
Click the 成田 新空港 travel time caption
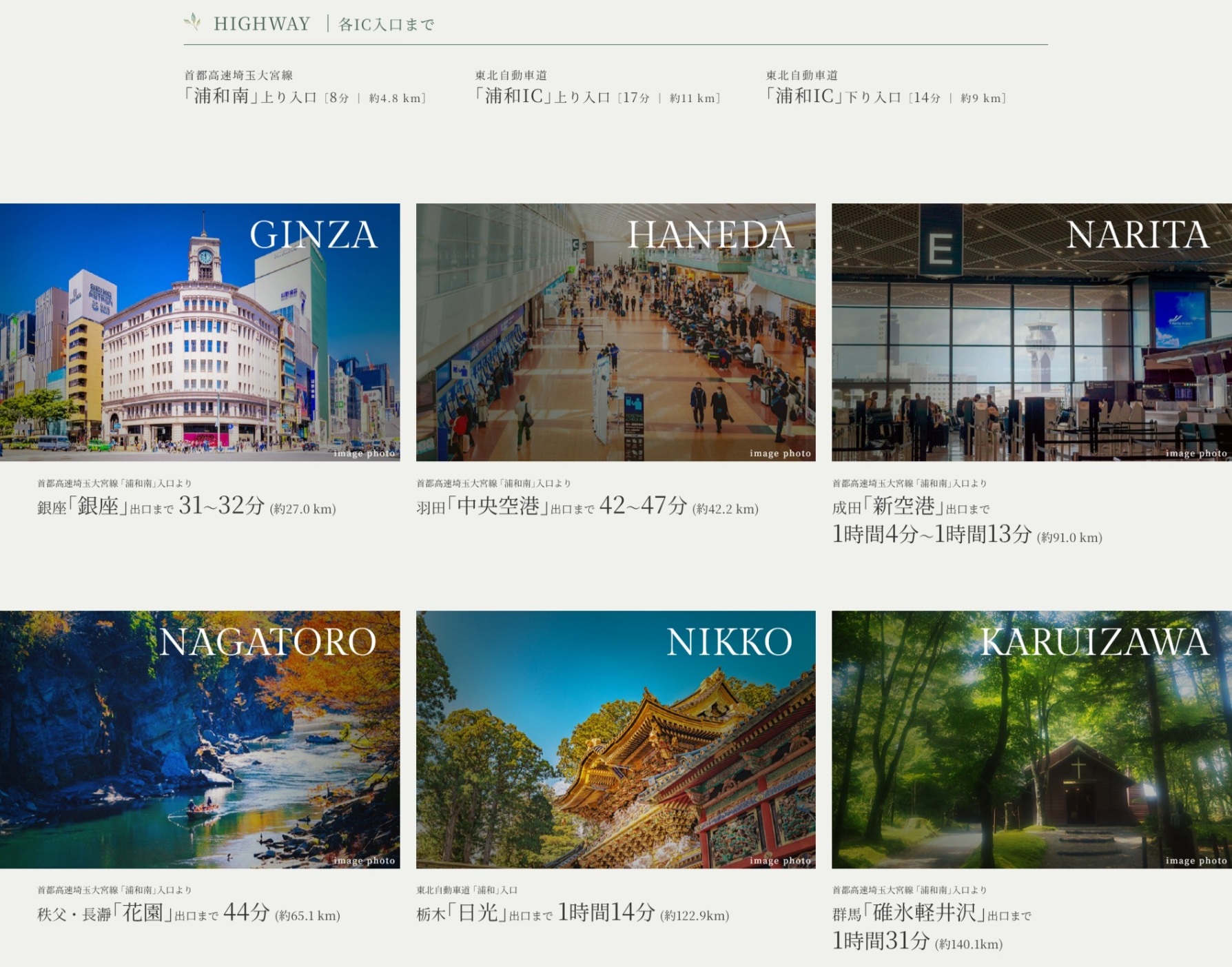(x=967, y=522)
